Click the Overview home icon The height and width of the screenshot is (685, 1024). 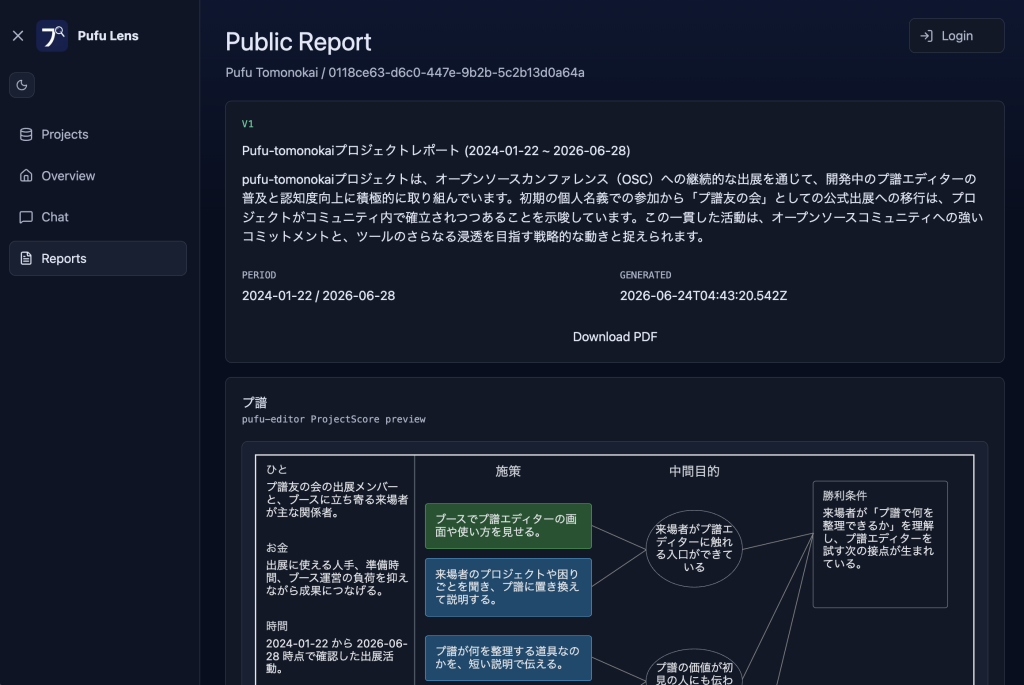26,176
